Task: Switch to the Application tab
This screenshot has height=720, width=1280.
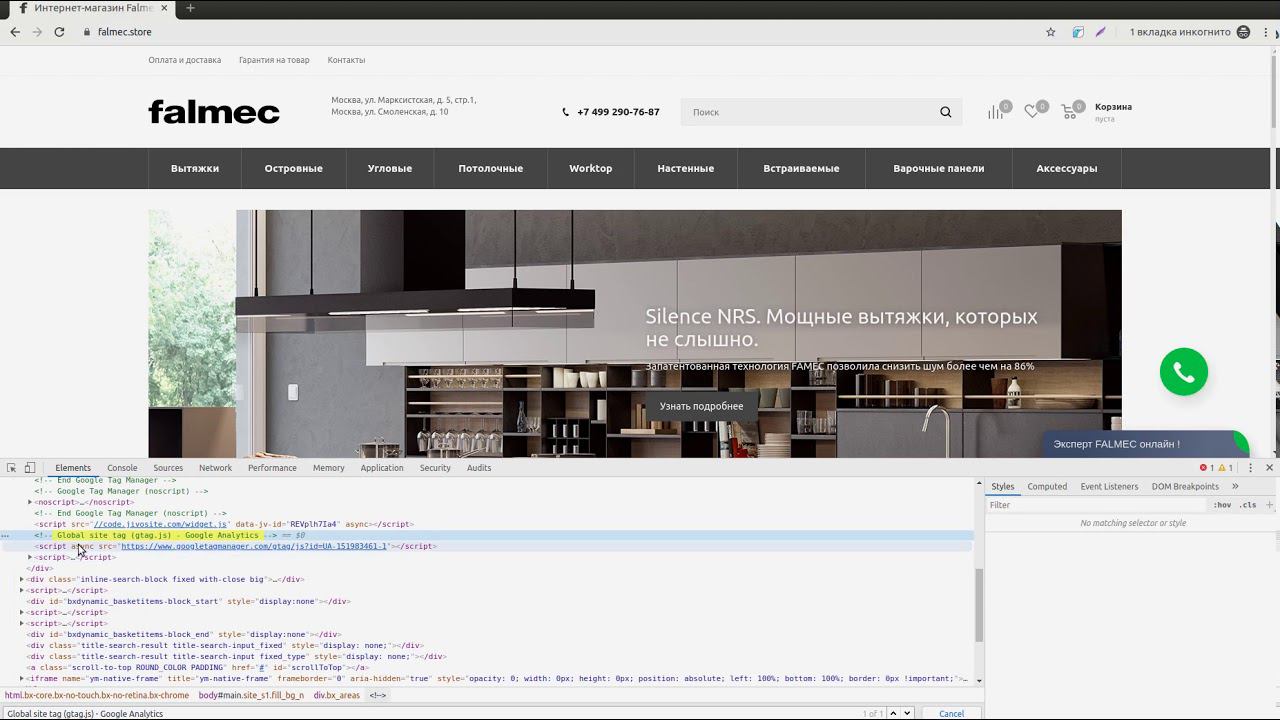Action: [382, 468]
